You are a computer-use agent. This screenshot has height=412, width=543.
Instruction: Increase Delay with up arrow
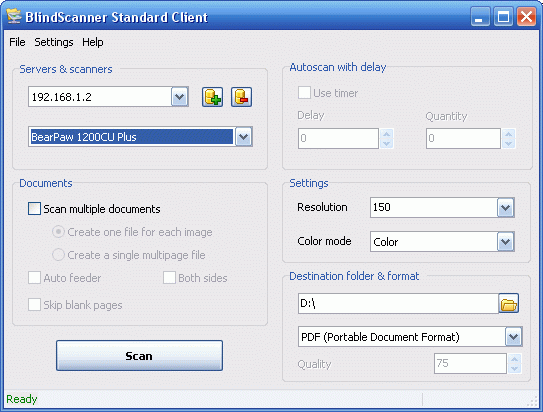point(387,134)
